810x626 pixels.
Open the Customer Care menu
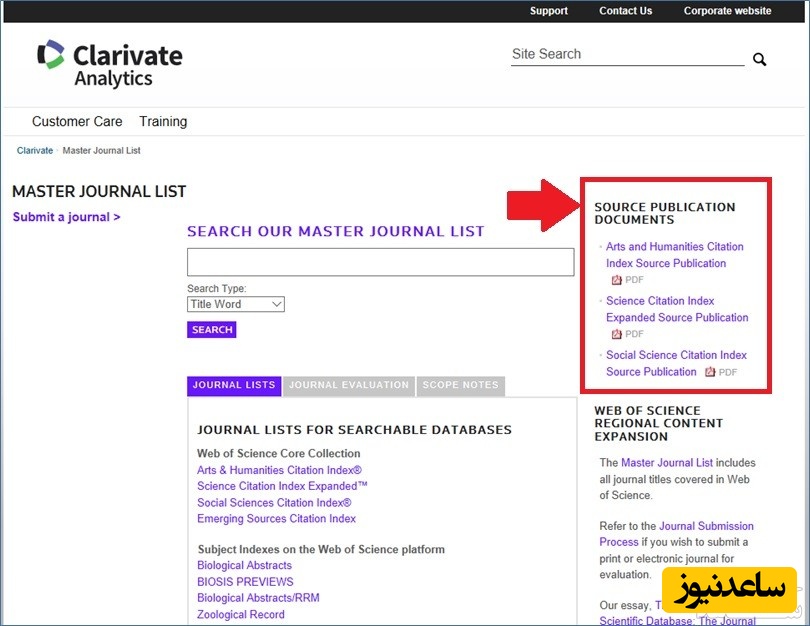[x=77, y=122]
